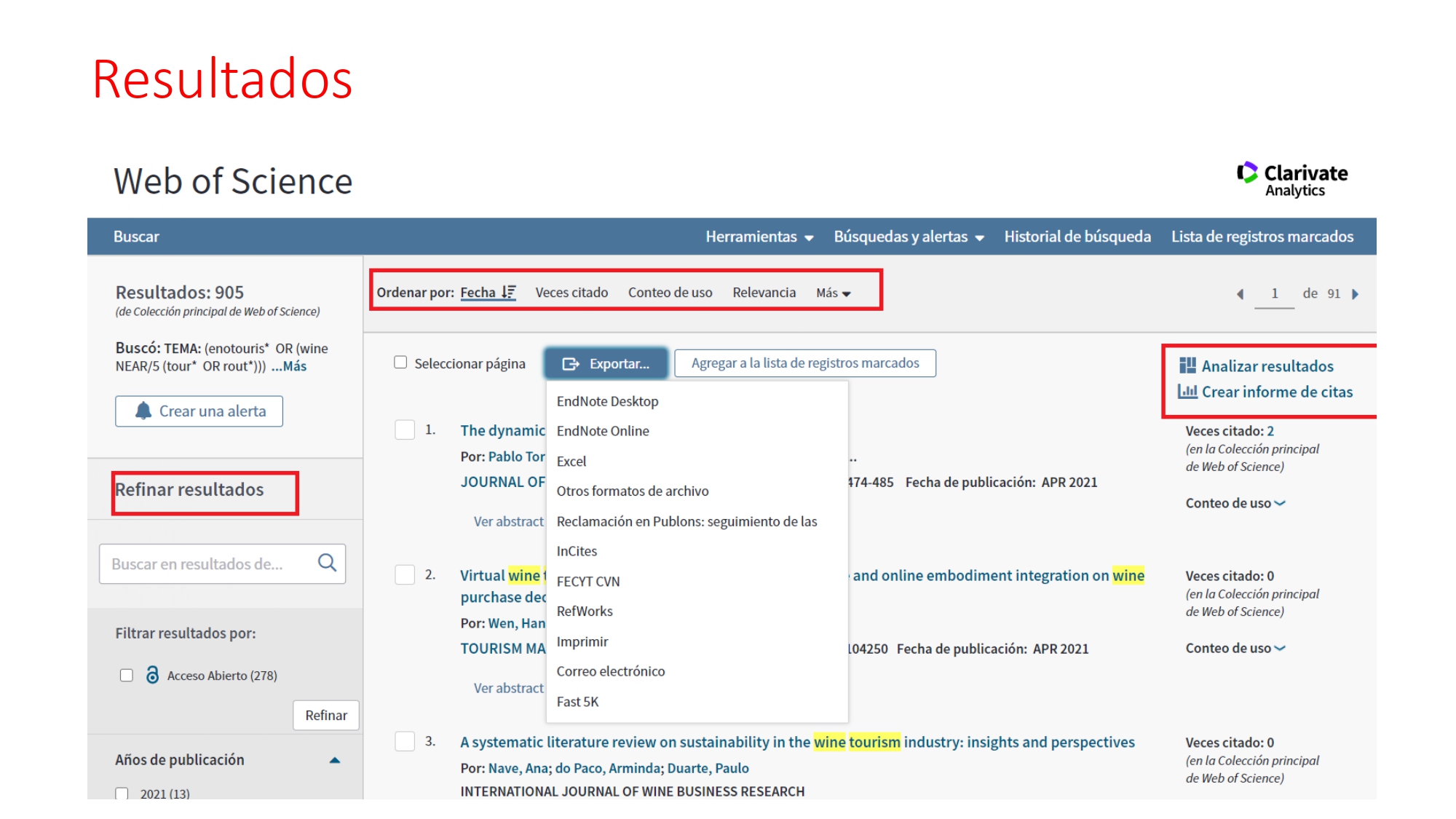1456x819 pixels.
Task: Click the open access lock icon
Action: click(152, 675)
